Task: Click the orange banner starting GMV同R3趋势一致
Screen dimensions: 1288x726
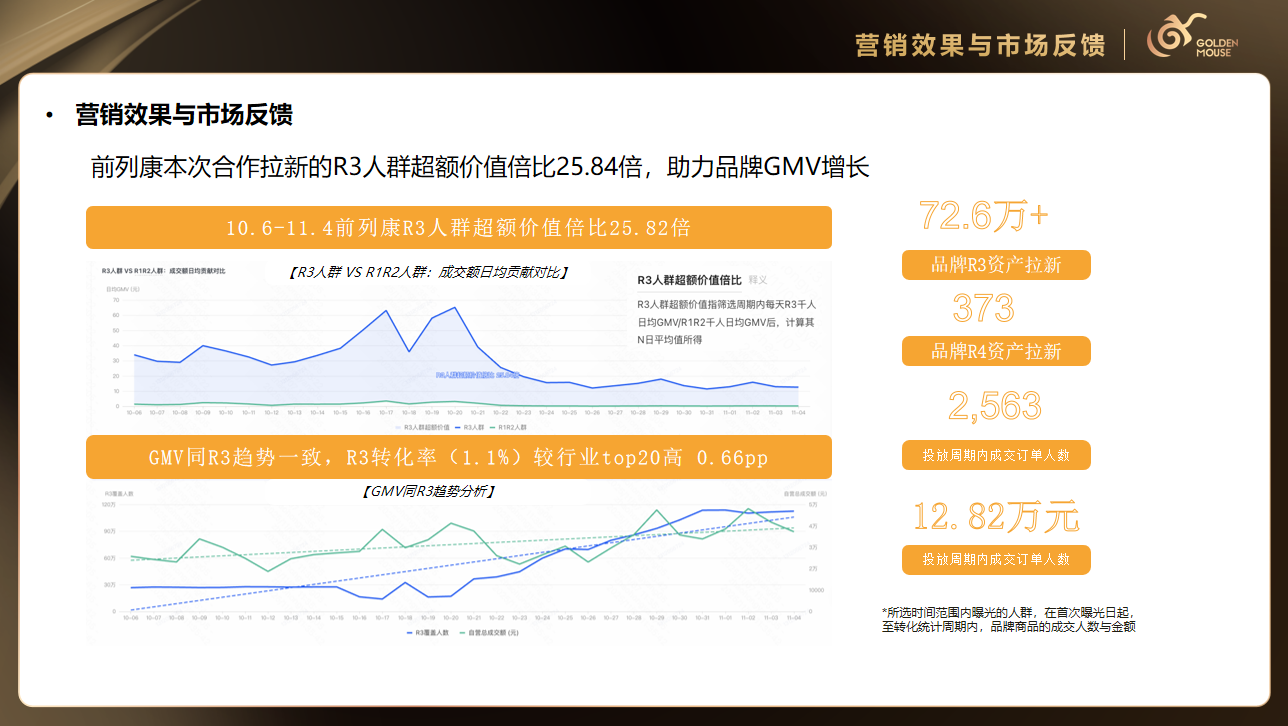Action: (x=459, y=457)
